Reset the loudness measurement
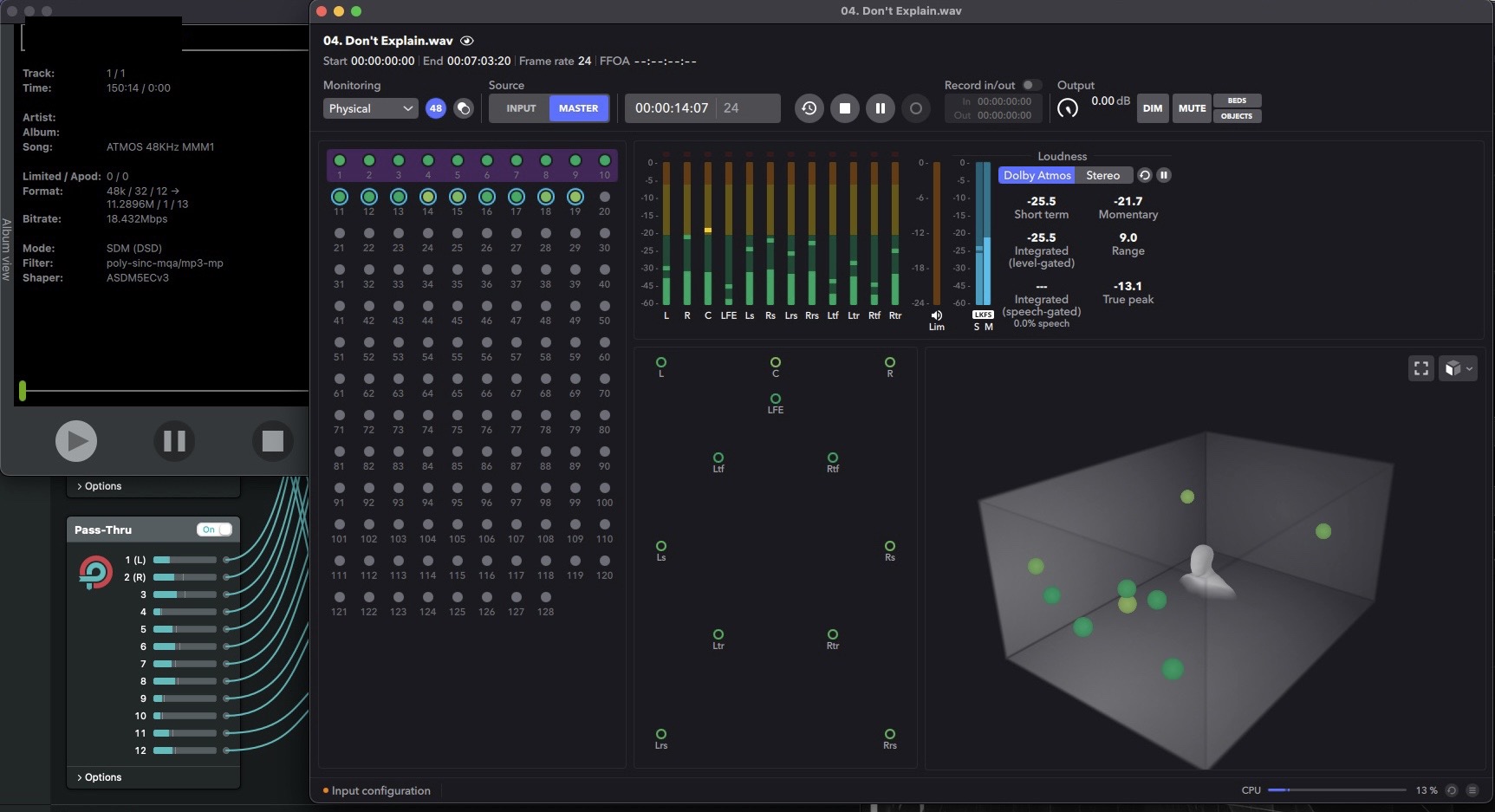The width and height of the screenshot is (1495, 812). click(x=1145, y=175)
